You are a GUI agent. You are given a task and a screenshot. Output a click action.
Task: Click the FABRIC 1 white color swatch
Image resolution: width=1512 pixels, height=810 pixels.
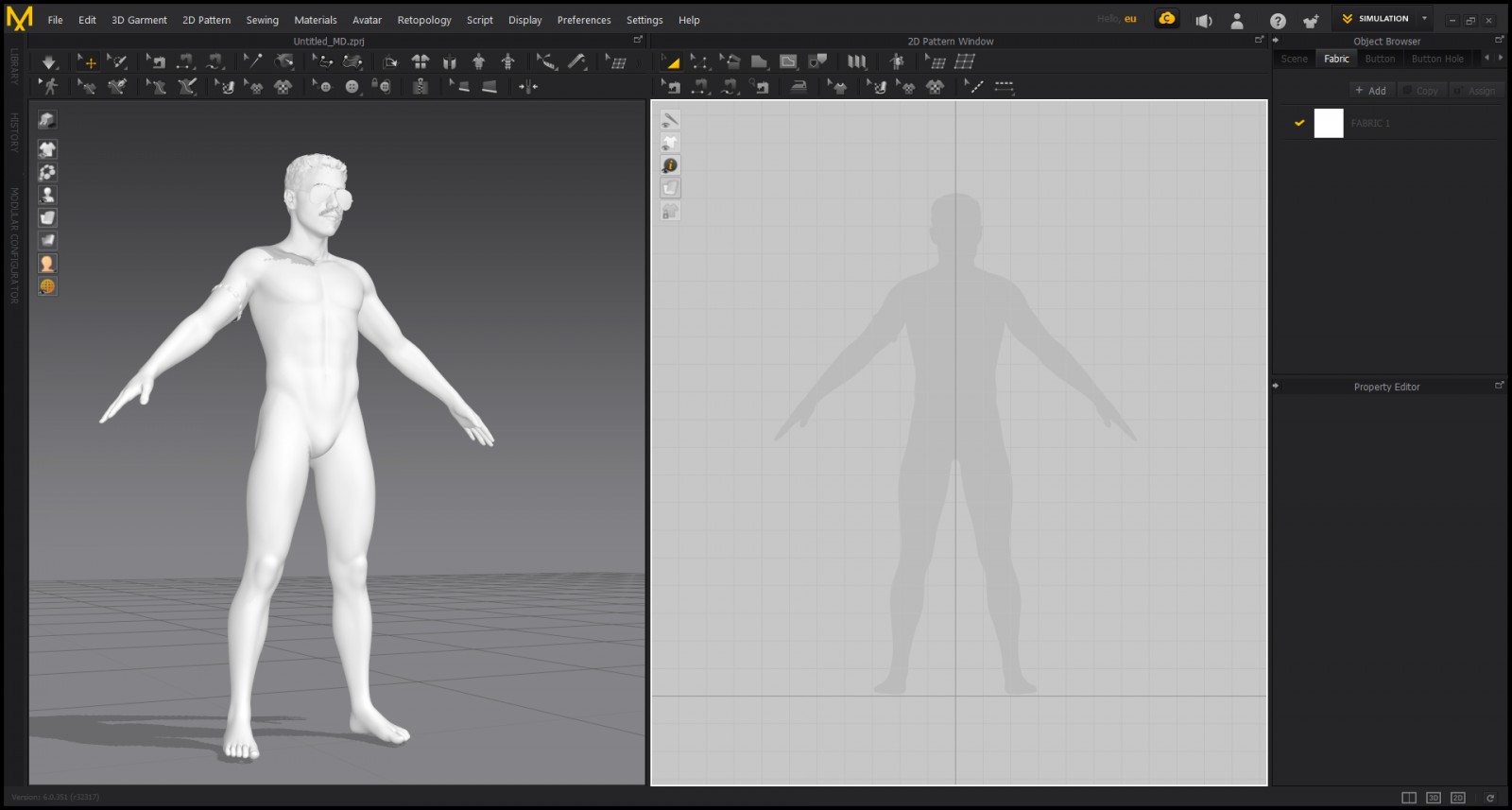coord(1329,123)
